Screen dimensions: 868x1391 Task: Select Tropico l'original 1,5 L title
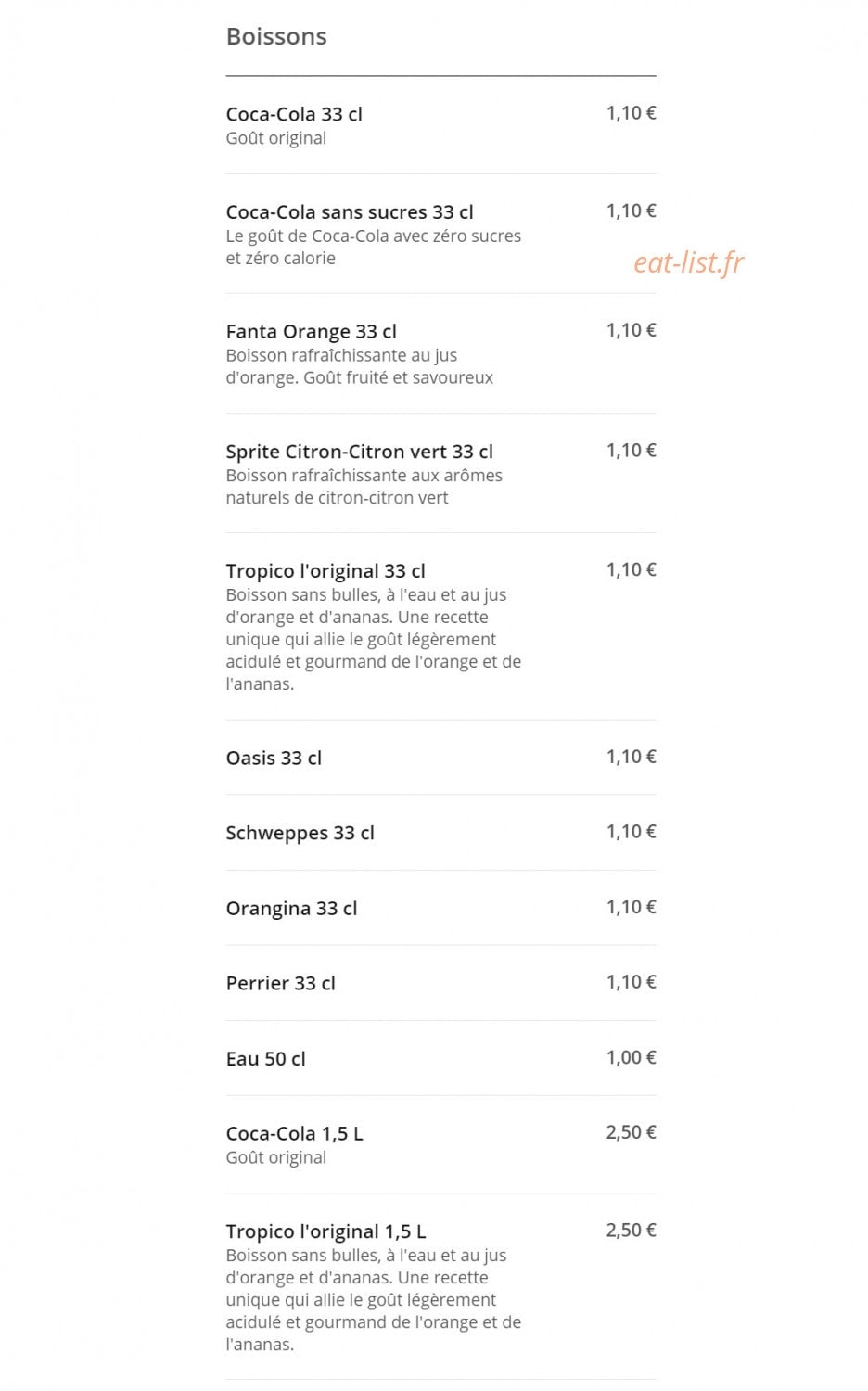click(x=325, y=1232)
